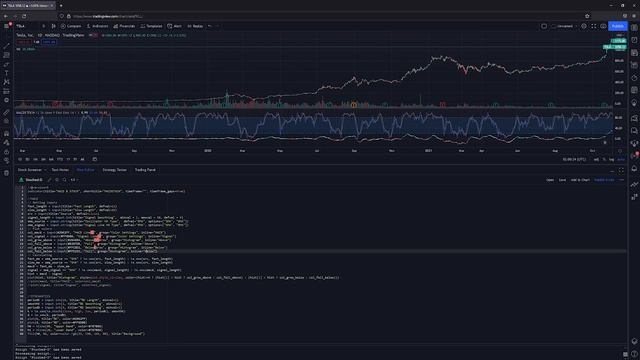The image size is (640, 360).
Task: Open the notification bell in right sidebar
Action: coord(634,168)
